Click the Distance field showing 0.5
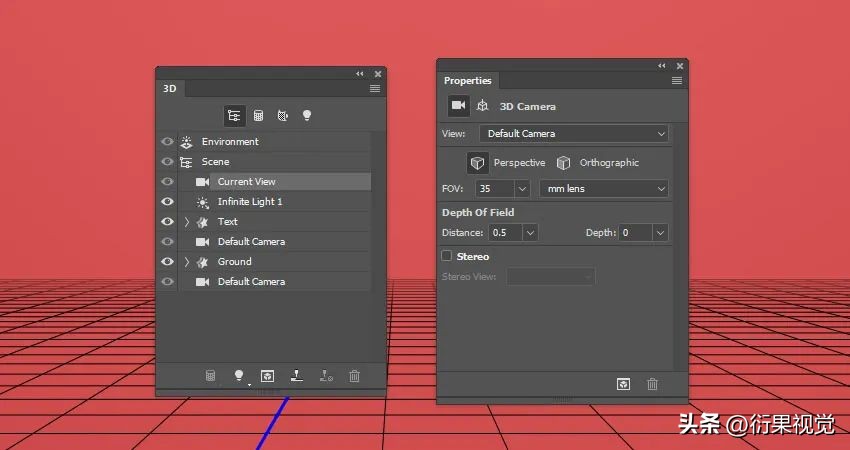This screenshot has height=450, width=850. [506, 233]
